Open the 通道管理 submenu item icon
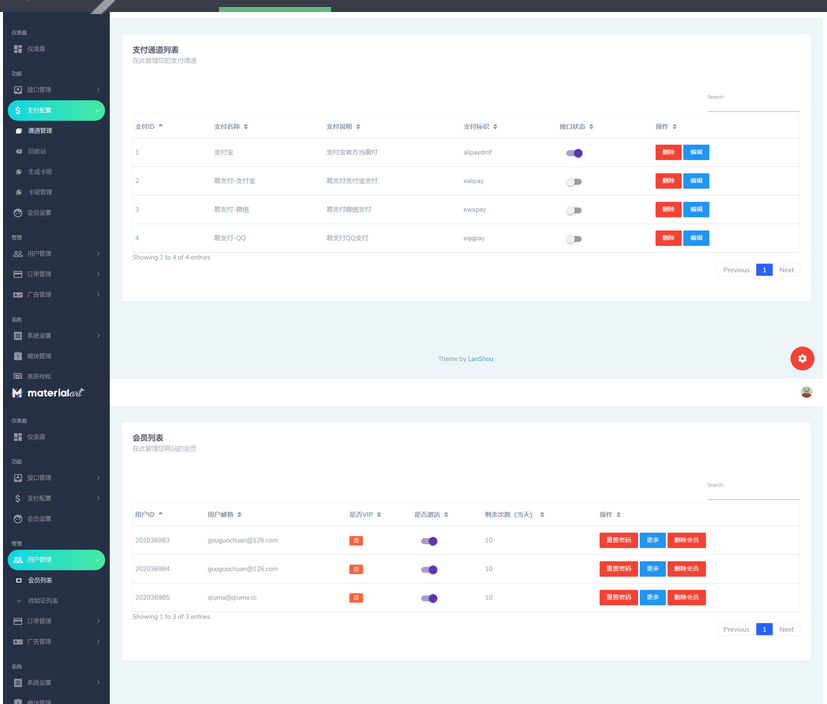Viewport: 827px width, 704px height. point(18,131)
